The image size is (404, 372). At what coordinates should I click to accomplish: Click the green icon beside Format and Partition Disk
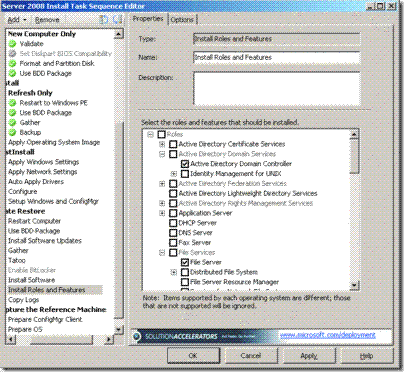coord(12,63)
